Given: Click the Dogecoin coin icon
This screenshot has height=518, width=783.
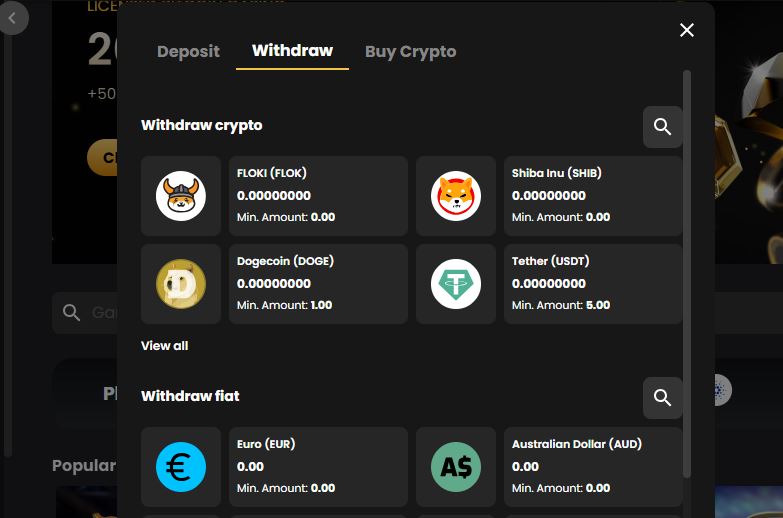Looking at the screenshot, I should pos(181,284).
